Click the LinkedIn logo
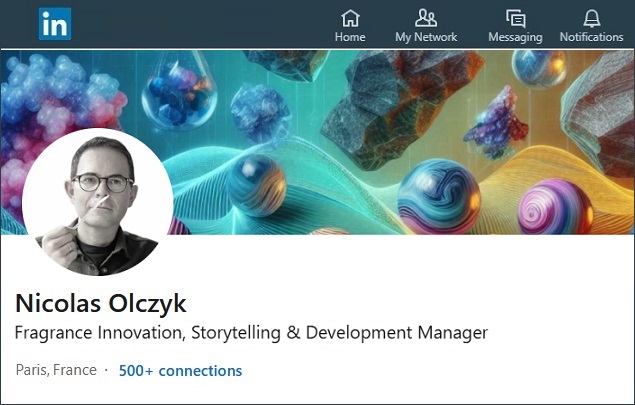Image resolution: width=635 pixels, height=405 pixels. pos(54,24)
